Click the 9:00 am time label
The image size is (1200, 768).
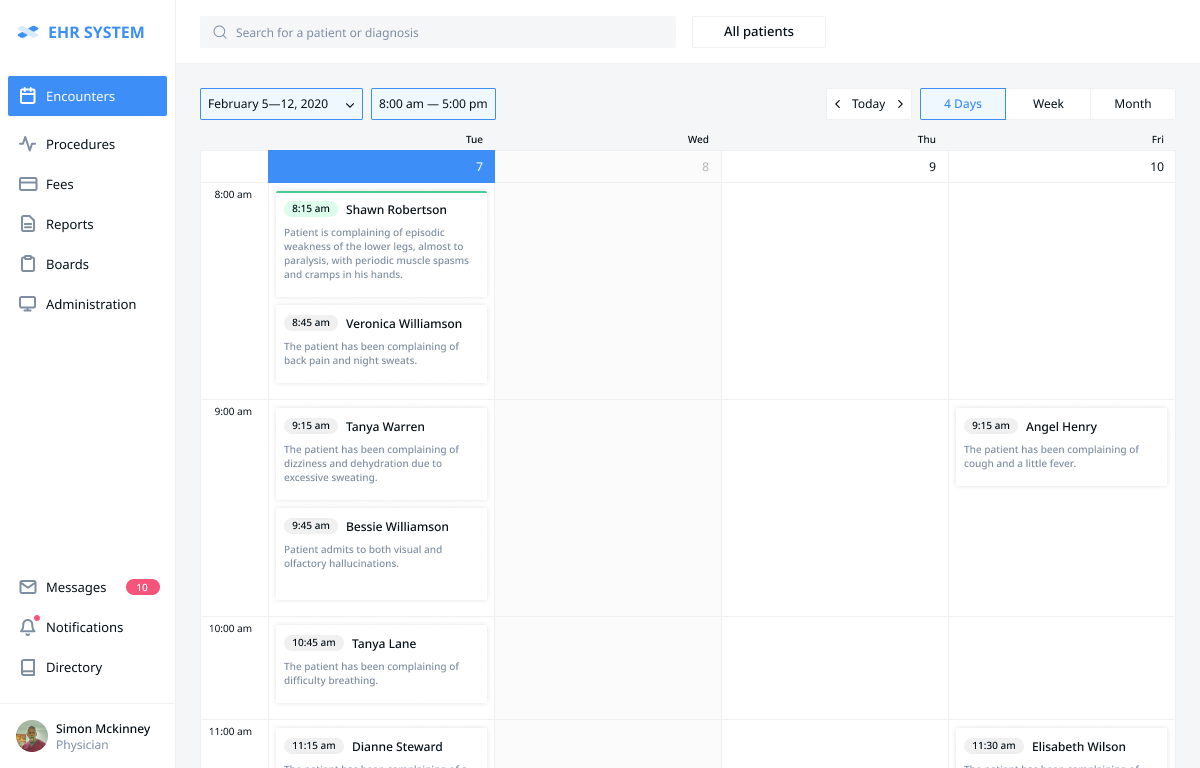(x=233, y=412)
